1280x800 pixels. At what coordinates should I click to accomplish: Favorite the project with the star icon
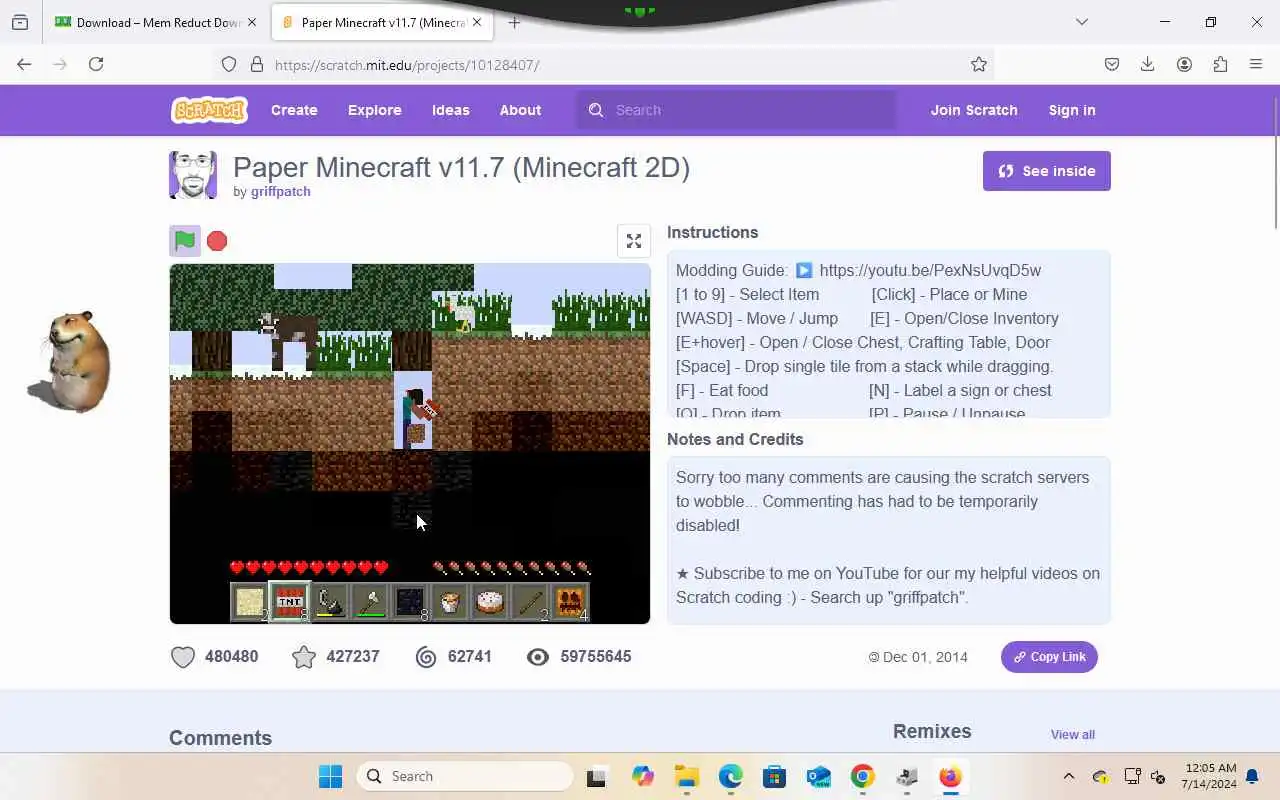[304, 657]
